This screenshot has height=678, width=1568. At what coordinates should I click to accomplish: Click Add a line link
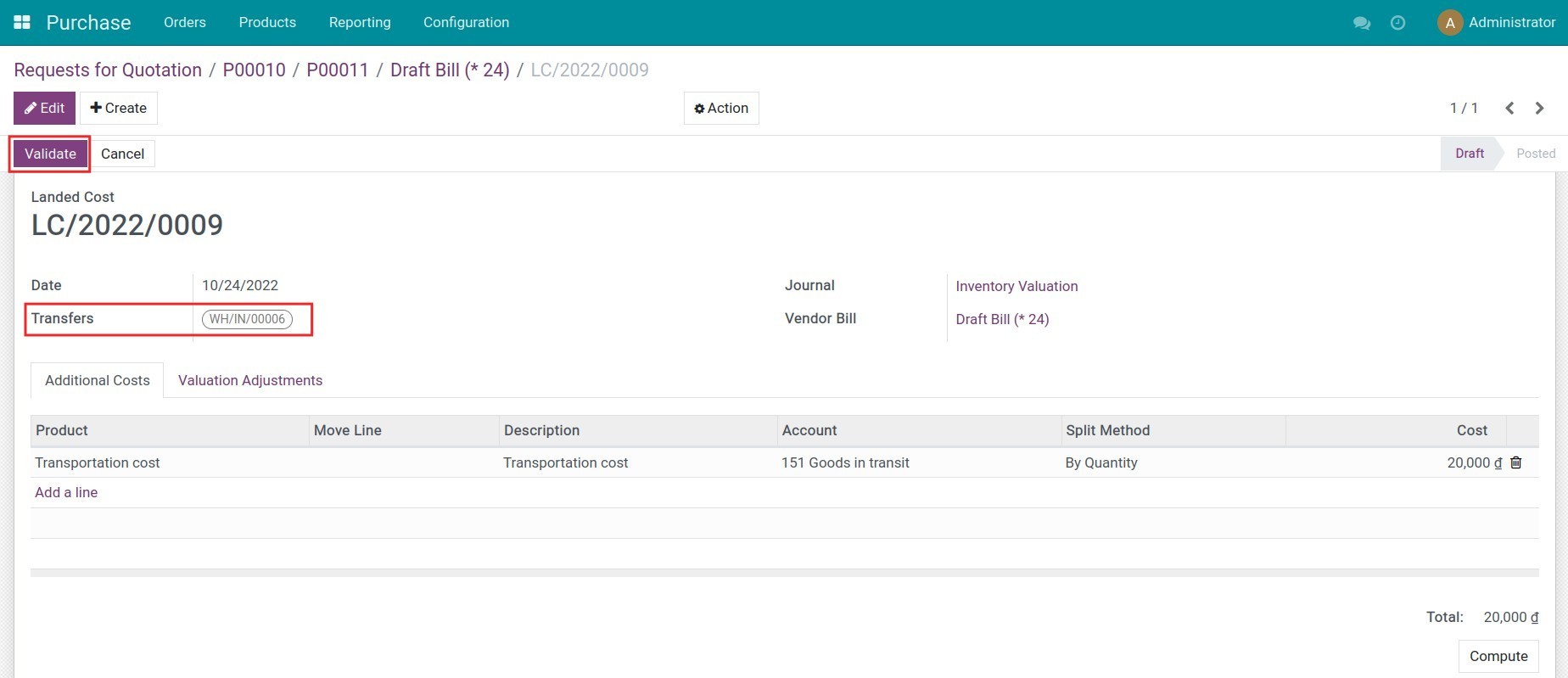(66, 492)
